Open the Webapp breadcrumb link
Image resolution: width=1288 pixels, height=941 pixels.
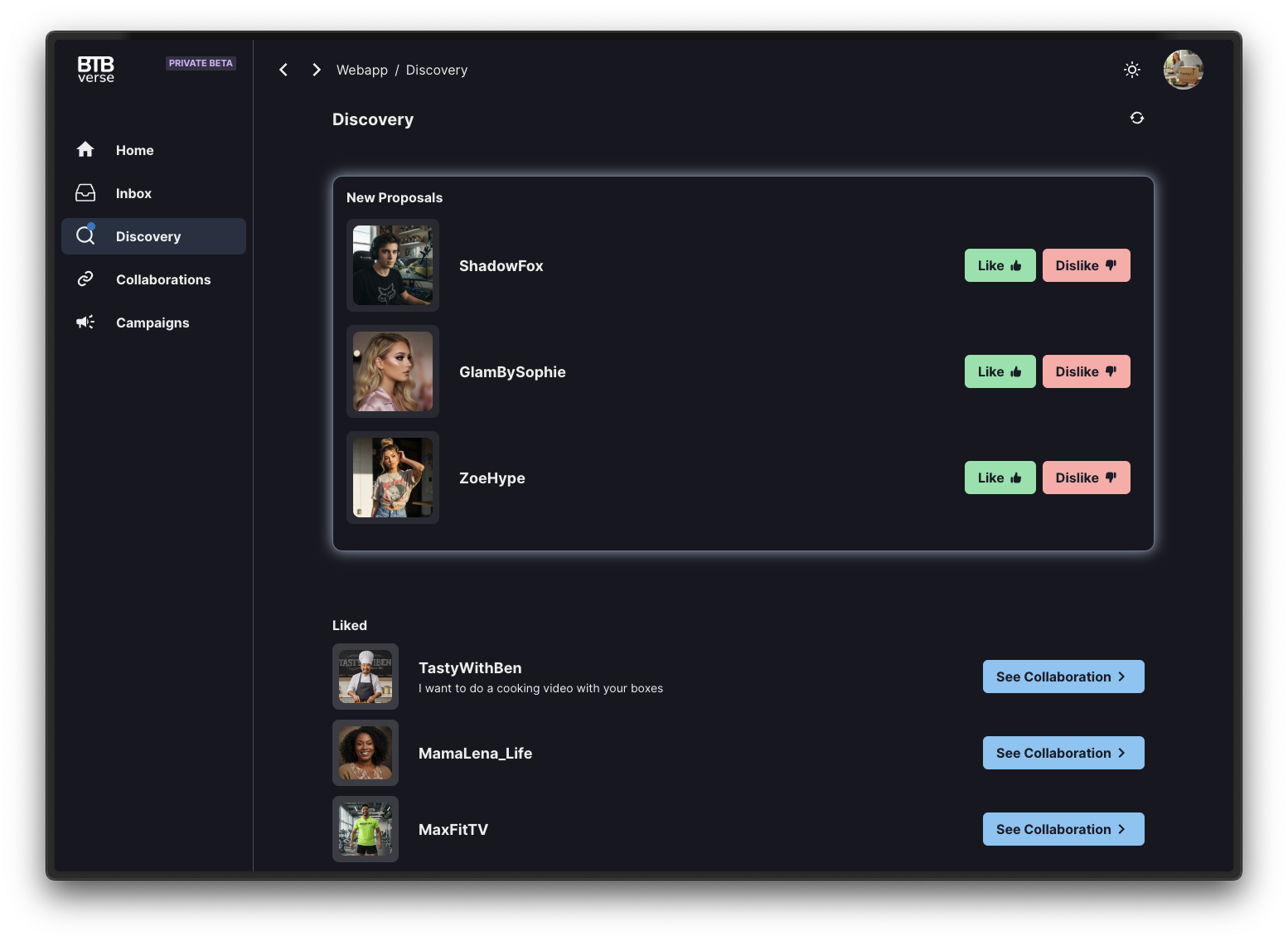[x=361, y=70]
